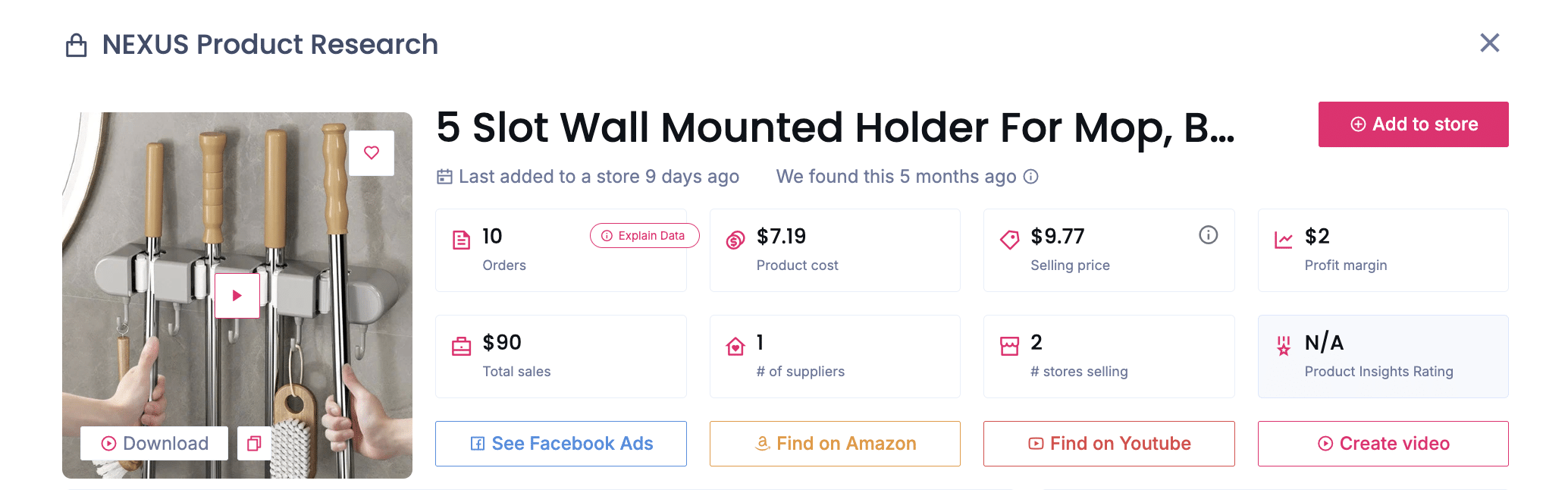Close the NEXUS Product Research dialog
Screen dimensions: 1568x490
coord(1489,43)
